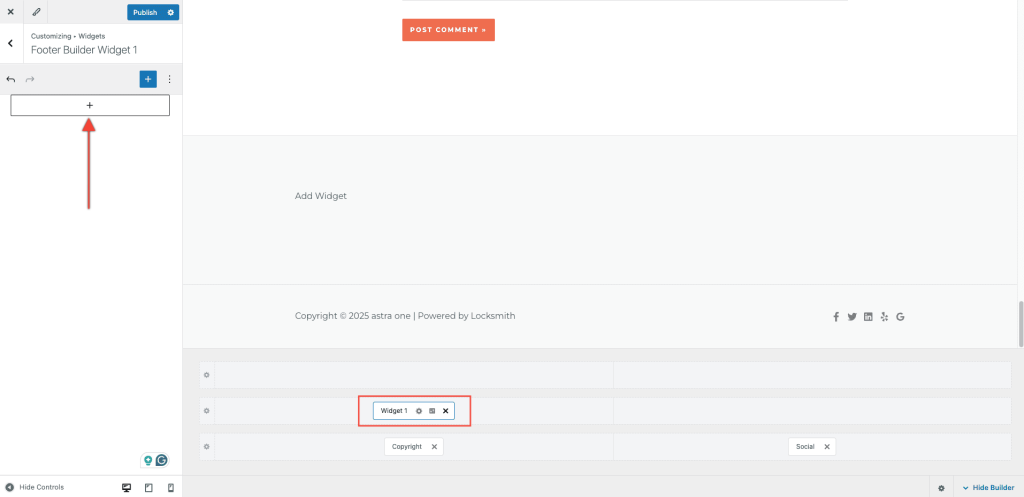Click the Footer Builder Widget 1 heading
The height and width of the screenshot is (497, 1024).
tap(84, 50)
